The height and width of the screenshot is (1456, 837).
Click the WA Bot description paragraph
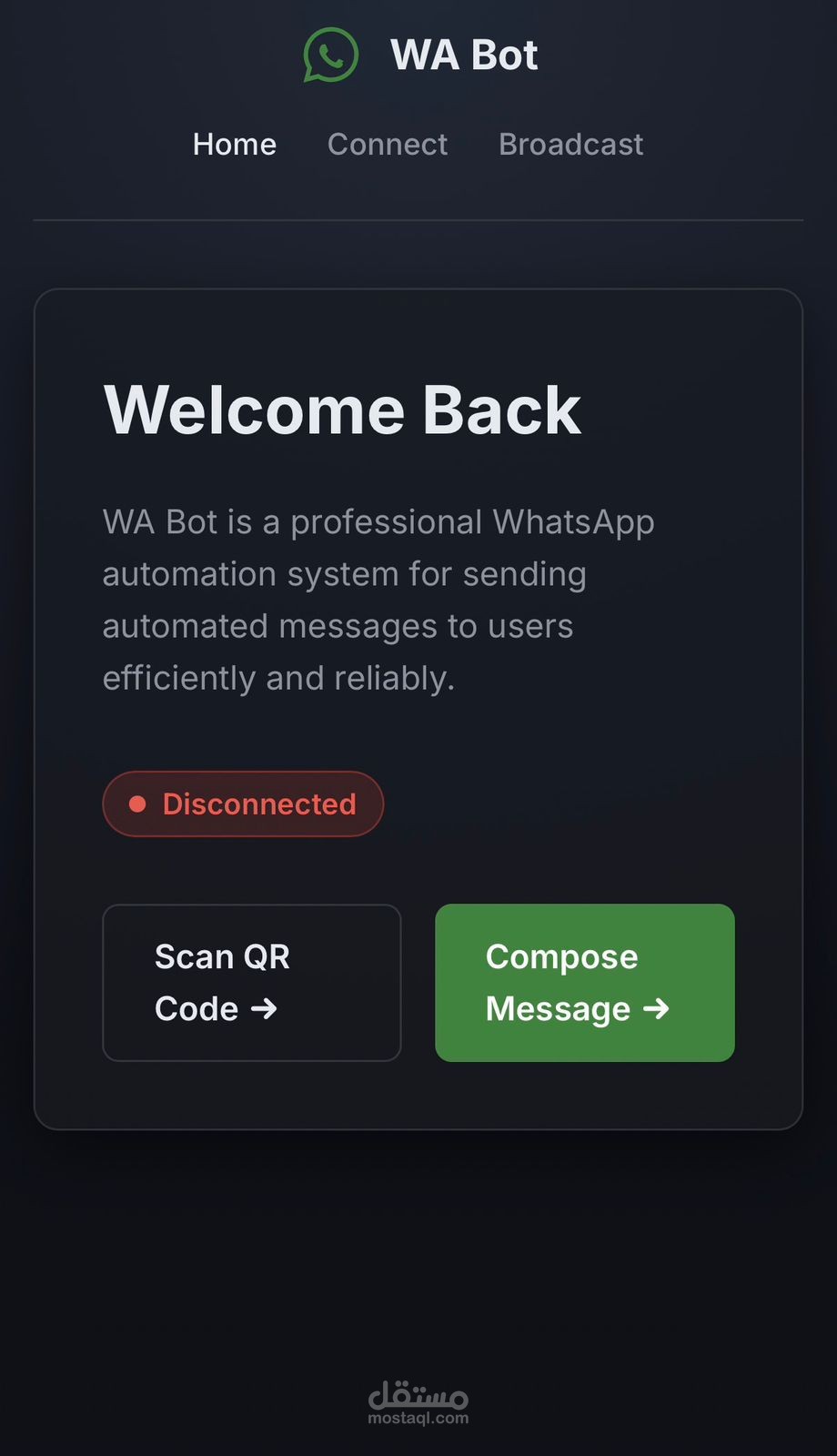click(x=378, y=601)
